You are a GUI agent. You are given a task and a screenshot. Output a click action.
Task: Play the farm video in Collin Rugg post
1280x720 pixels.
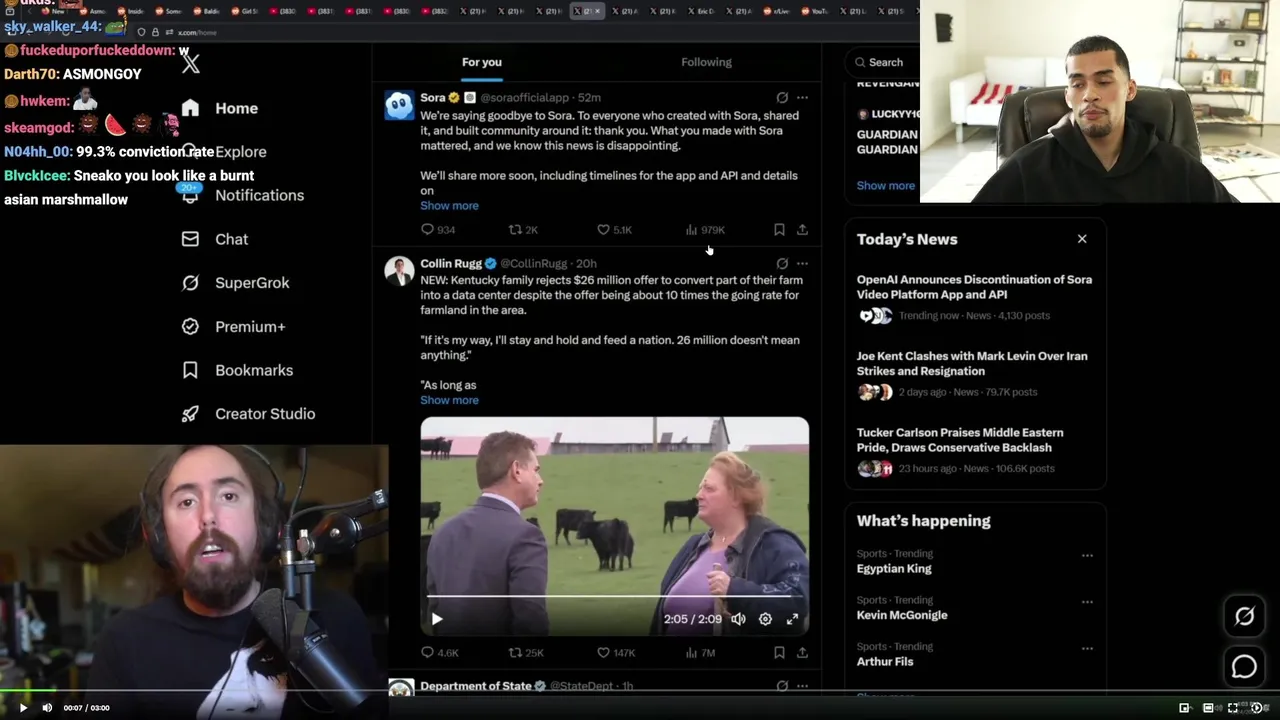coord(437,619)
